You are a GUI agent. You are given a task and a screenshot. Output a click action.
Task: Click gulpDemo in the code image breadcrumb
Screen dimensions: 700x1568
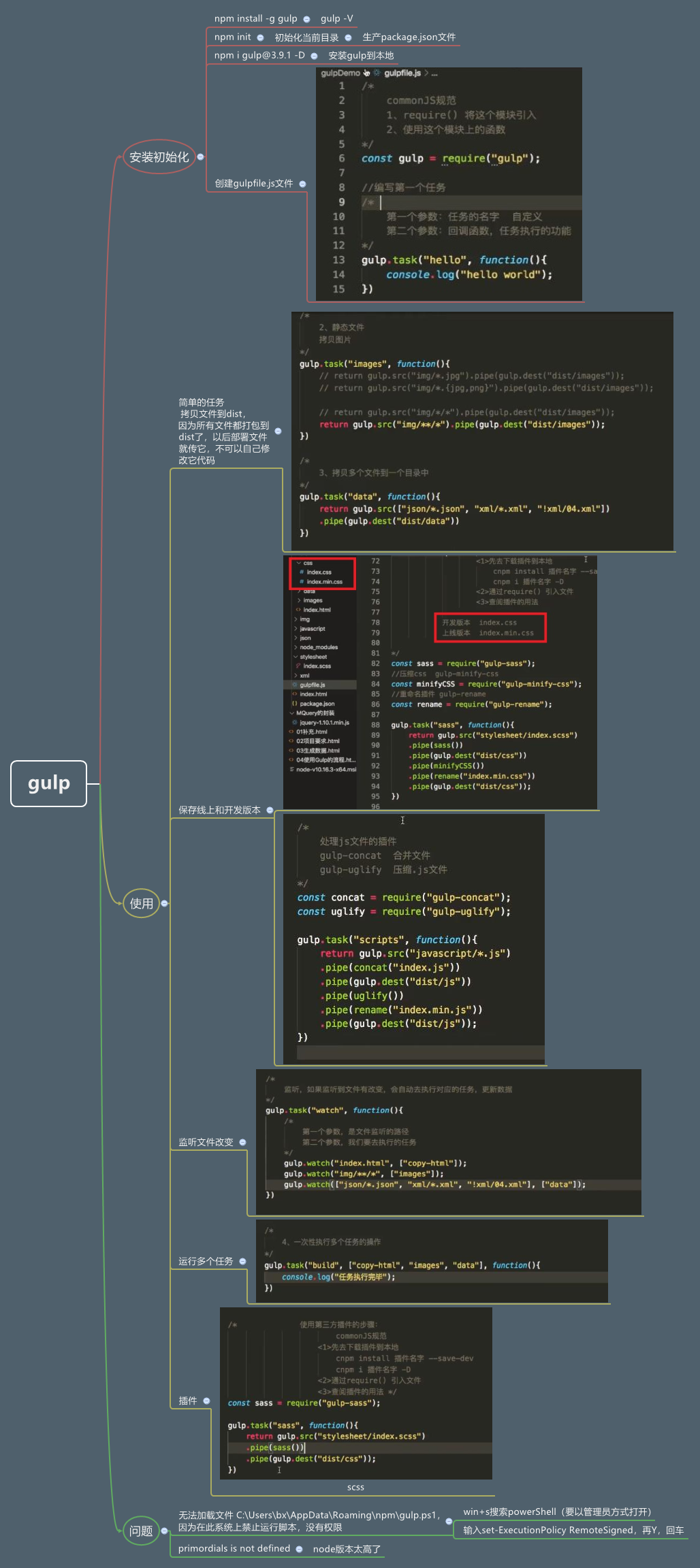(x=340, y=73)
